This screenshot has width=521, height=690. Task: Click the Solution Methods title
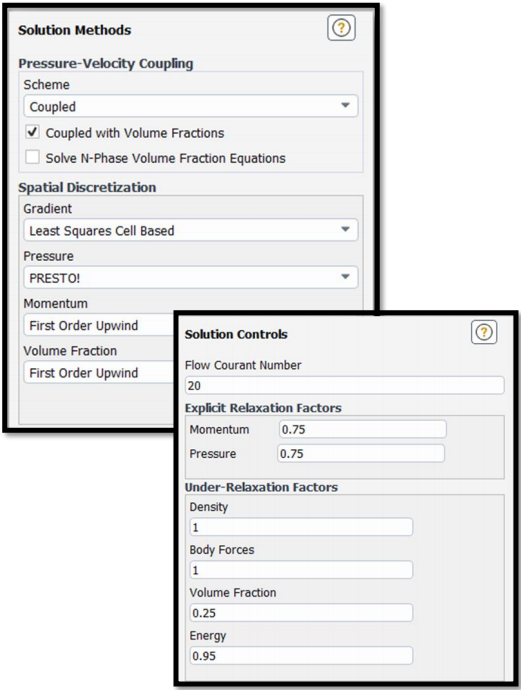74,30
